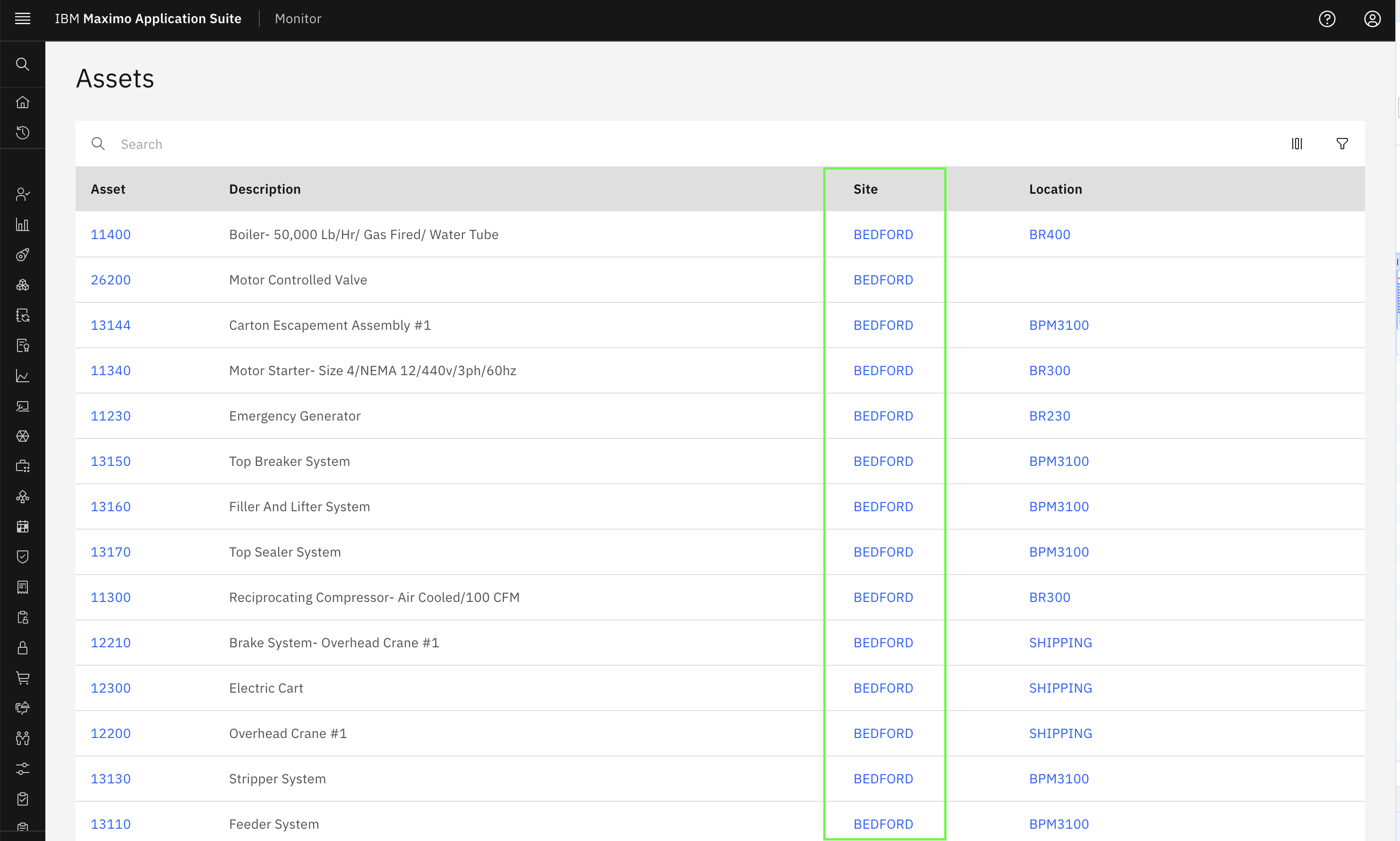Viewport: 1400px width, 841px height.
Task: Click 'Top Sealer System' description text
Action: pyautogui.click(x=285, y=552)
